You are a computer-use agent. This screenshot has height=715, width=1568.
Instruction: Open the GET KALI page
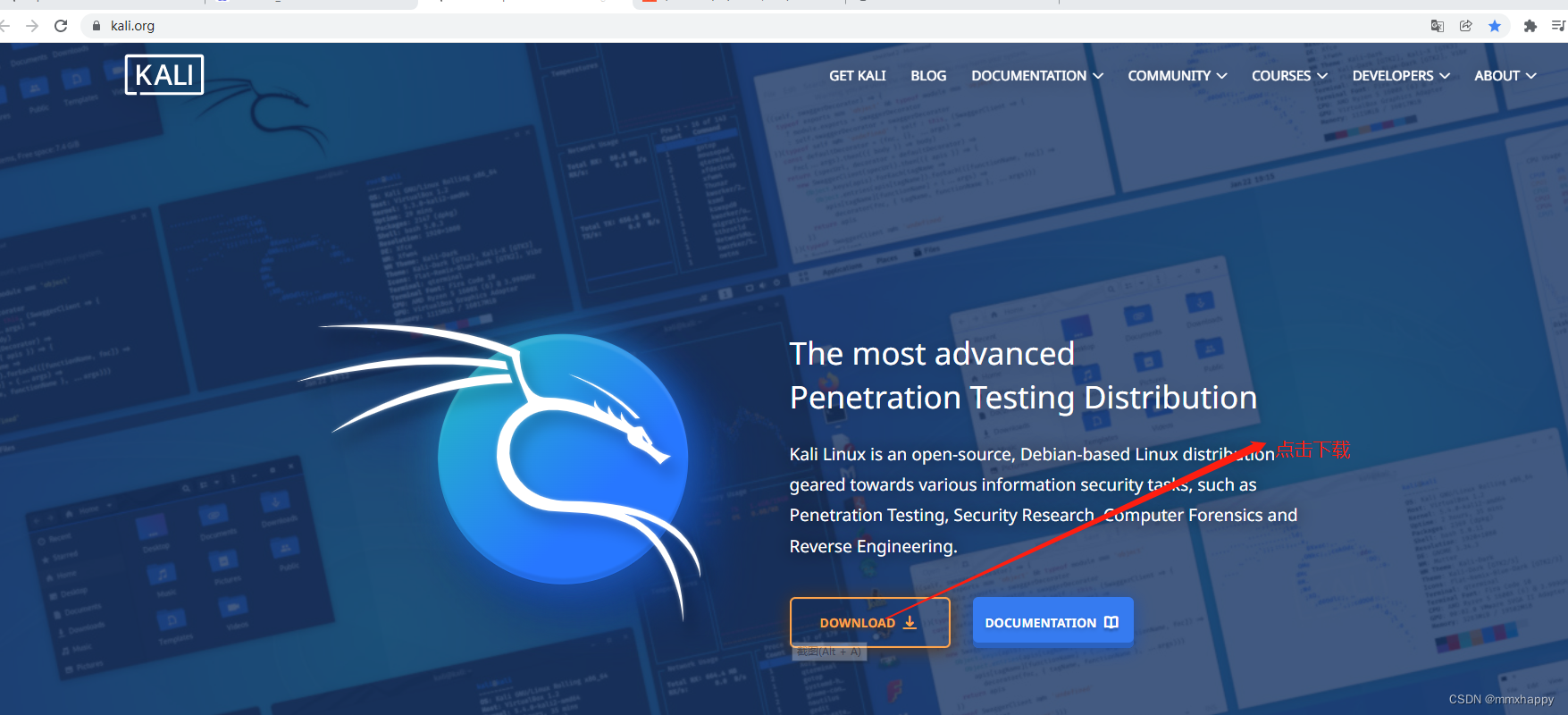pos(858,76)
